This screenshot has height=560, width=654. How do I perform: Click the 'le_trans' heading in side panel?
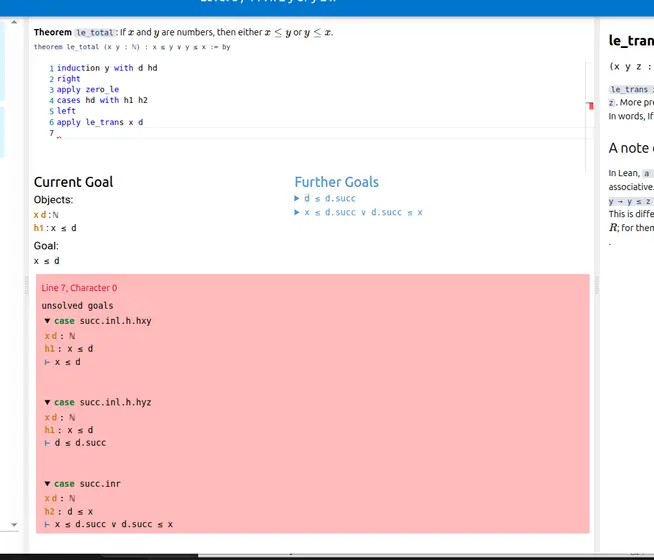(x=630, y=41)
